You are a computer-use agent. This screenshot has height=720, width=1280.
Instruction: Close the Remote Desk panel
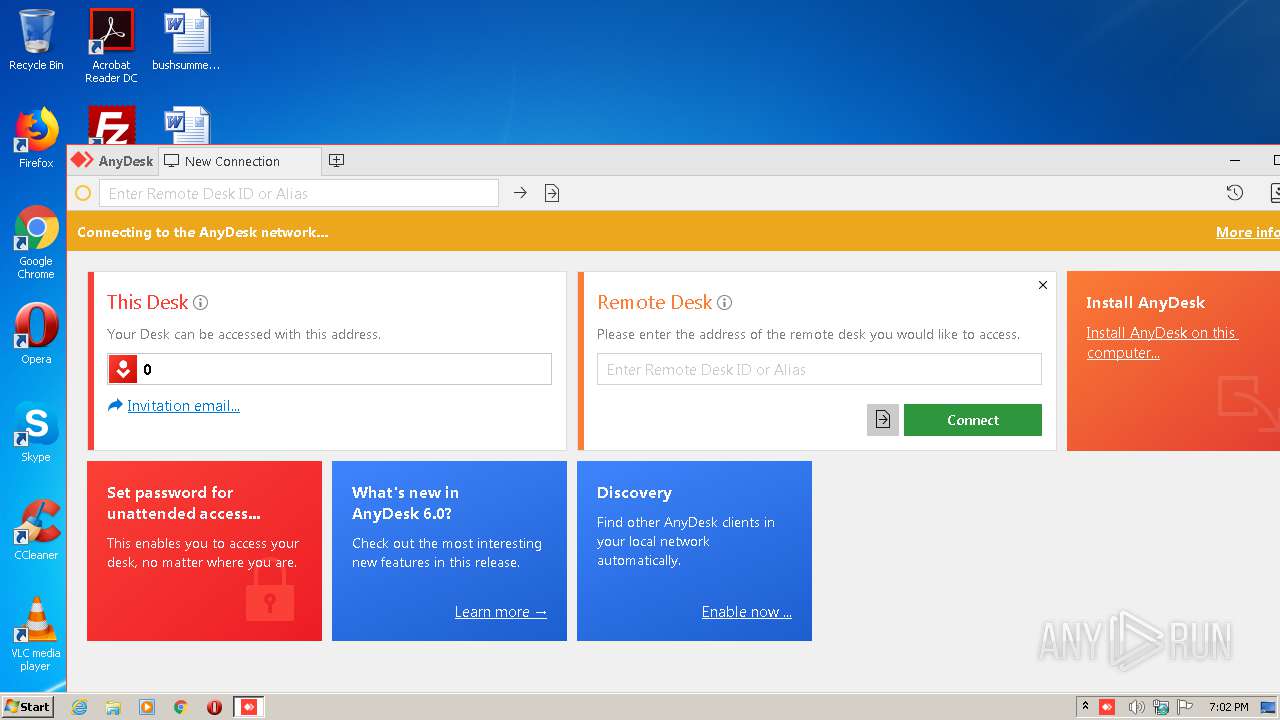click(1042, 285)
